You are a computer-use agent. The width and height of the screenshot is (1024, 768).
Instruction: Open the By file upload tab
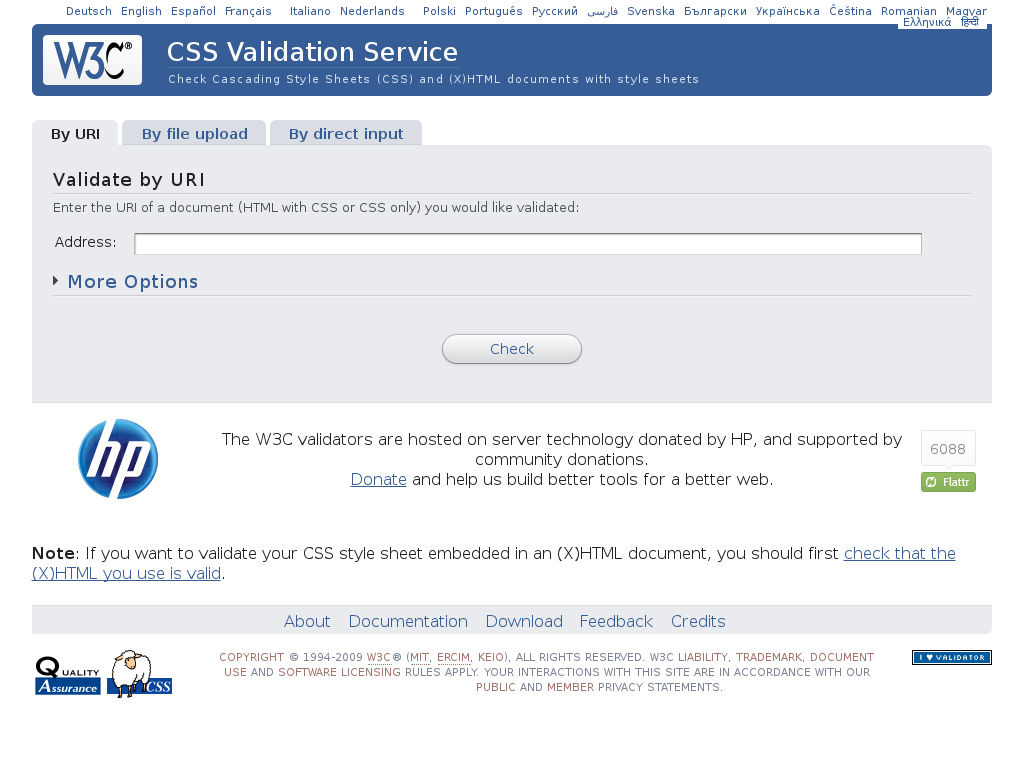tap(195, 134)
